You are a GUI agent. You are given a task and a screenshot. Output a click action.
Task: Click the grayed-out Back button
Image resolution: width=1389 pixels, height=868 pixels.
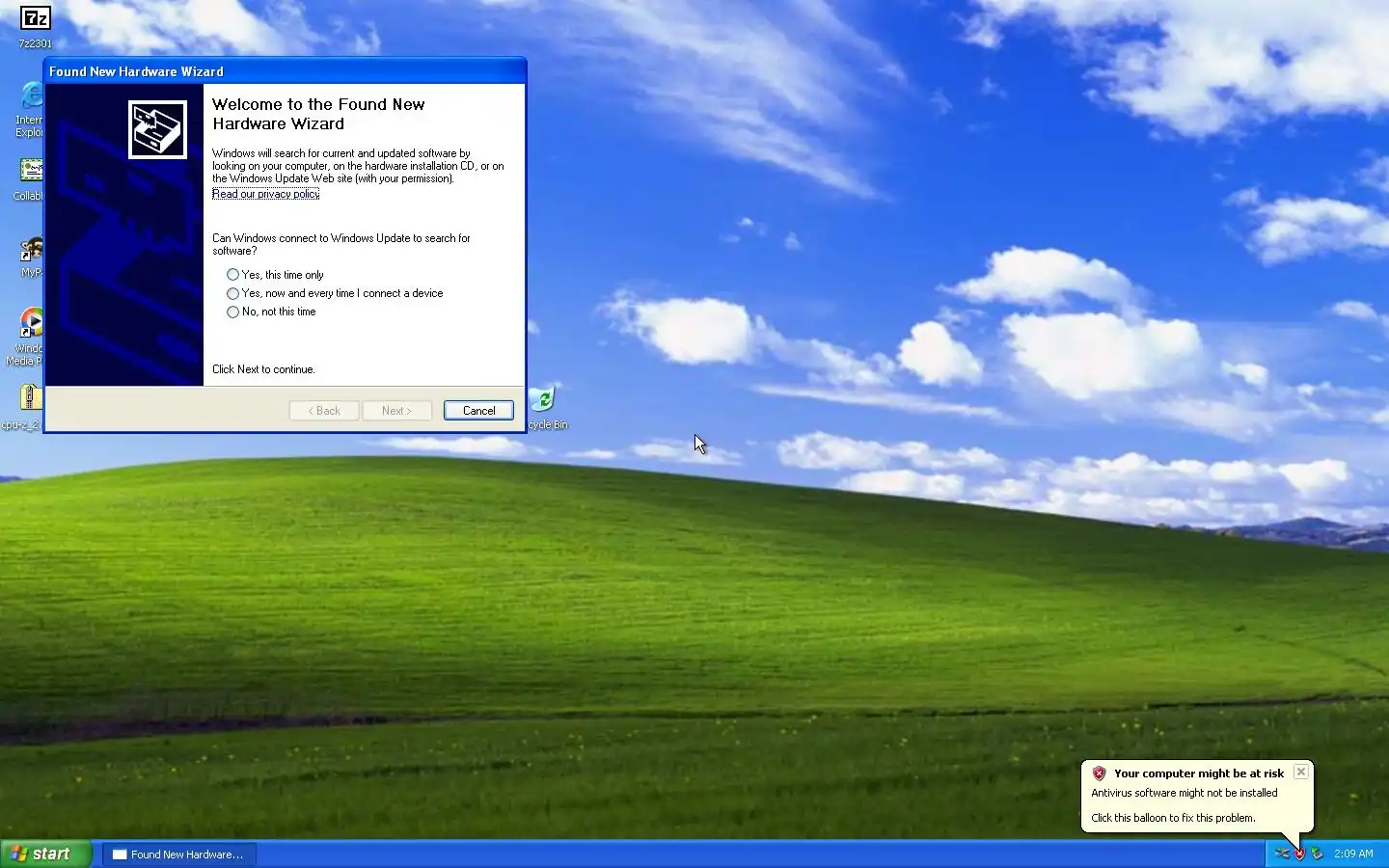[x=324, y=411]
